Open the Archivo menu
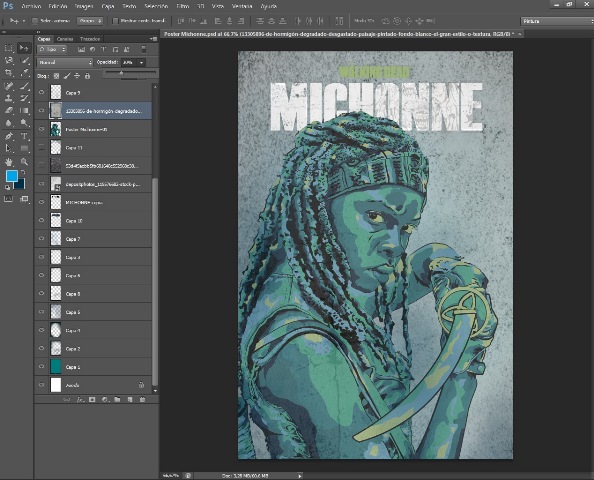Screen dimensions: 594x480 [x=31, y=6]
